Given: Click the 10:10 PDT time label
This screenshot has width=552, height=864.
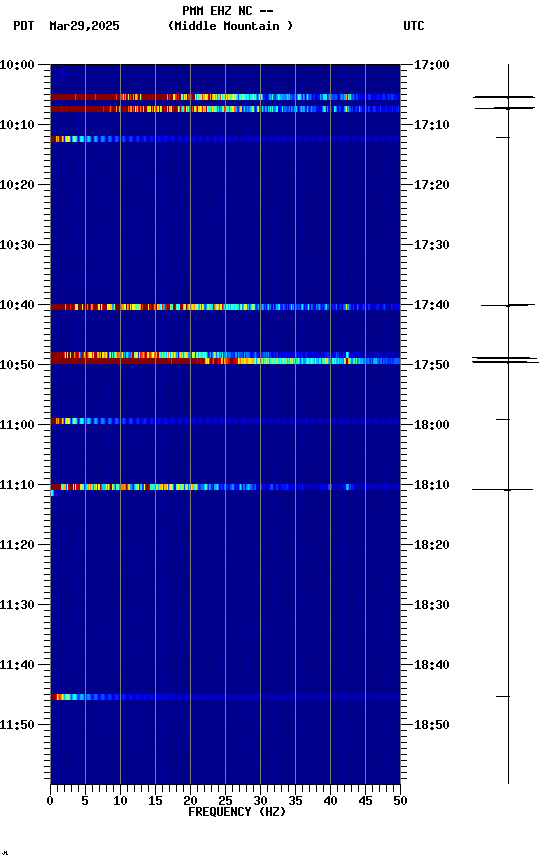Looking at the screenshot, I should click(17, 125).
